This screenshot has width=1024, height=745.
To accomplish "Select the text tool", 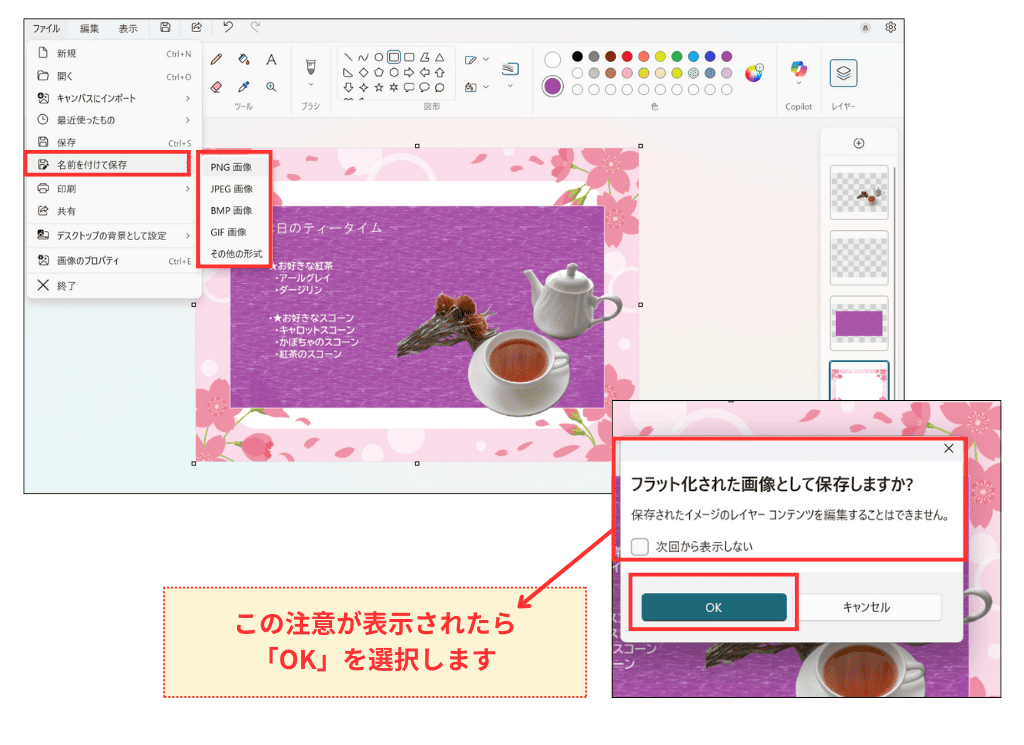I will 272,59.
